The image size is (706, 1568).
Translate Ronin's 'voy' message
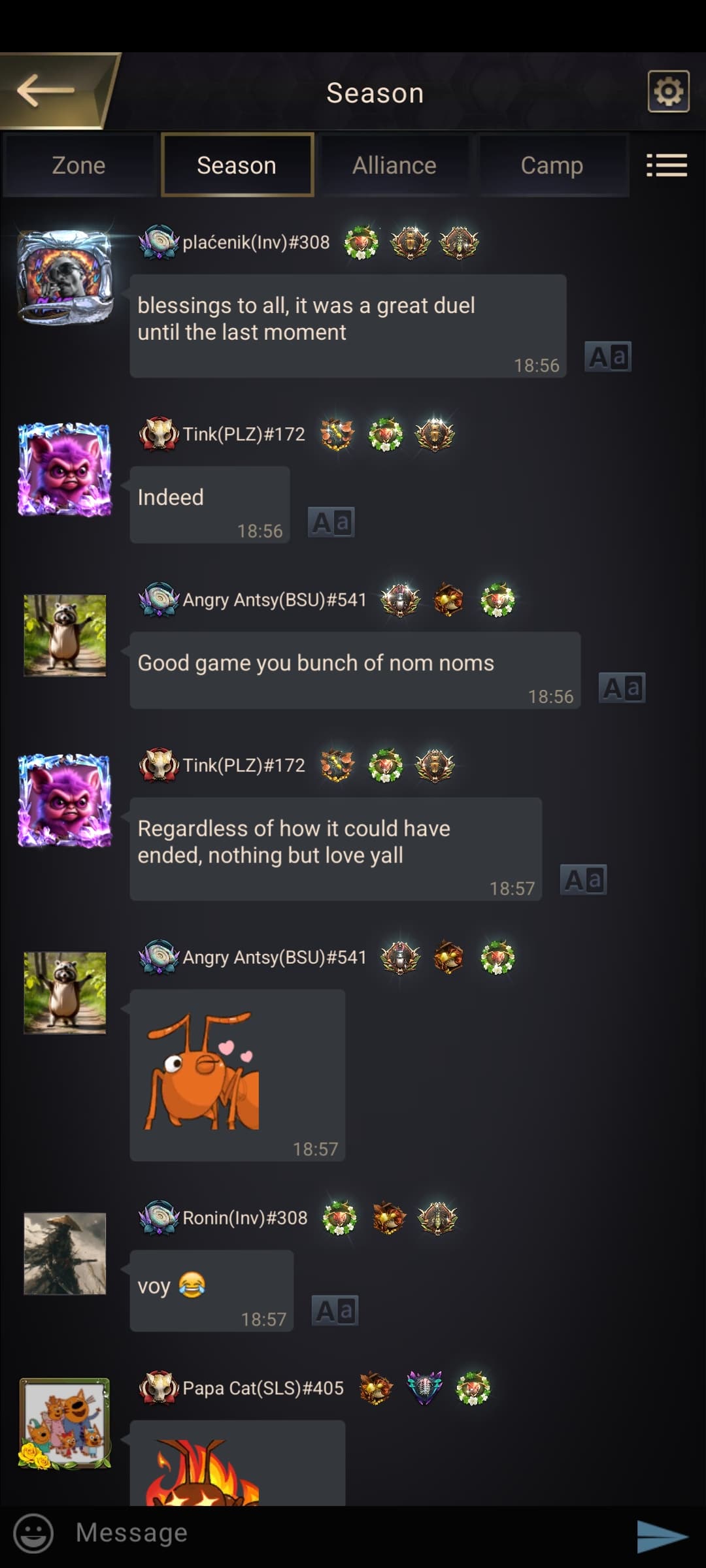335,1311
